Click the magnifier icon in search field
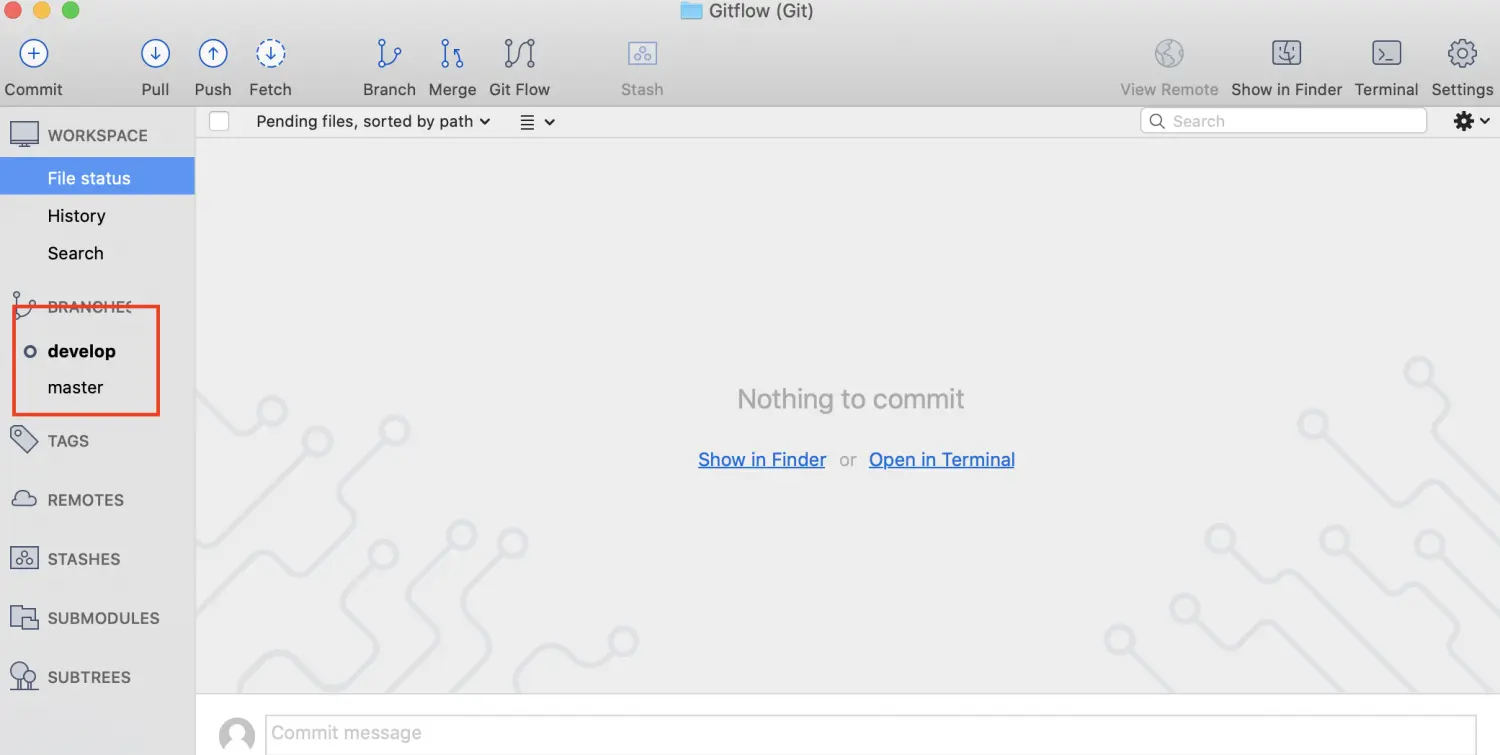1500x755 pixels. [x=1157, y=121]
